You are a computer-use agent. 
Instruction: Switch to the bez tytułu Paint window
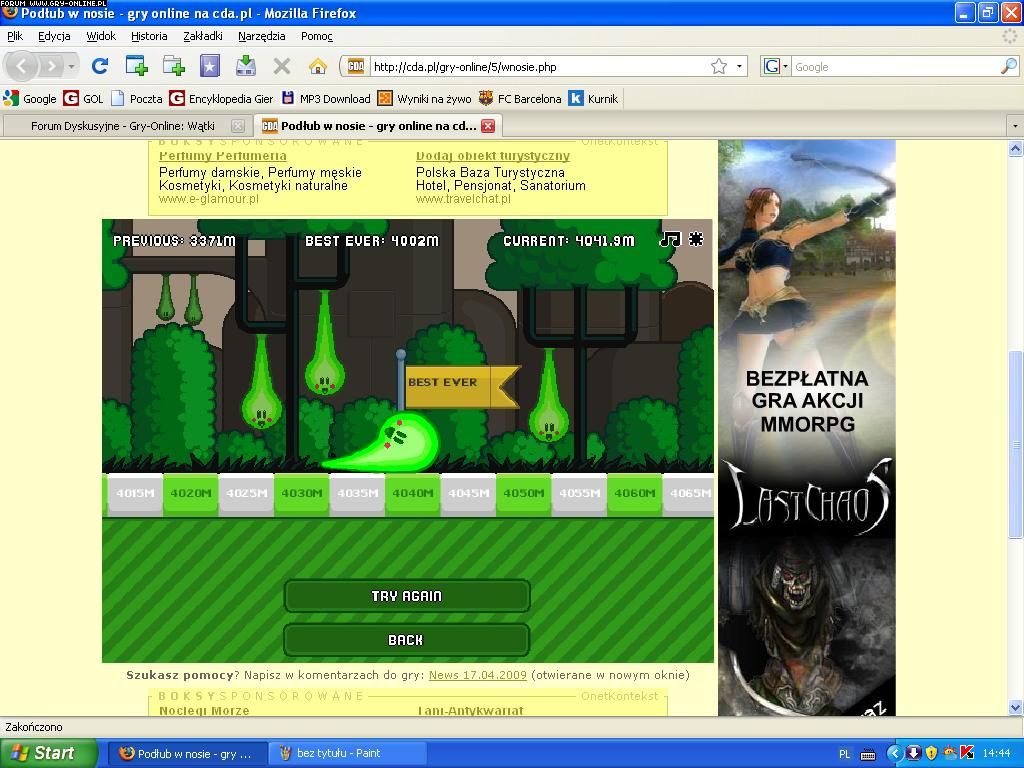point(348,753)
